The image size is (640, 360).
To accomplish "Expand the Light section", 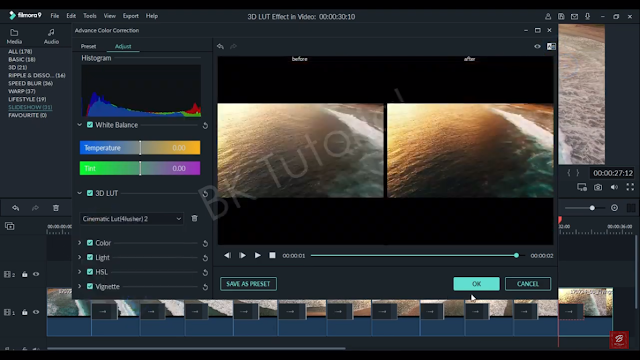I will tap(80, 258).
